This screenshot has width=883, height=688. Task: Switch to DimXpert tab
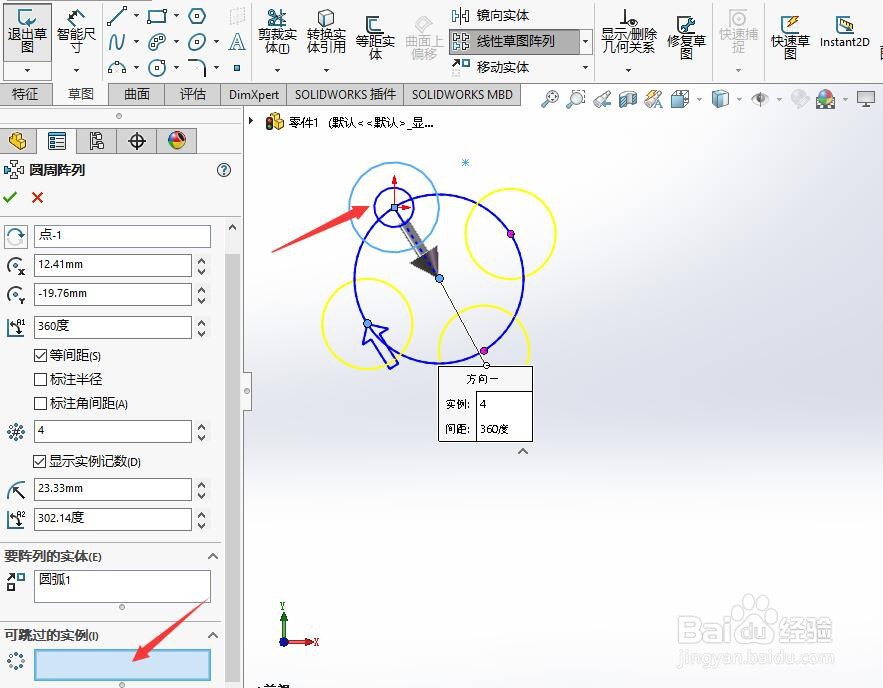(254, 95)
